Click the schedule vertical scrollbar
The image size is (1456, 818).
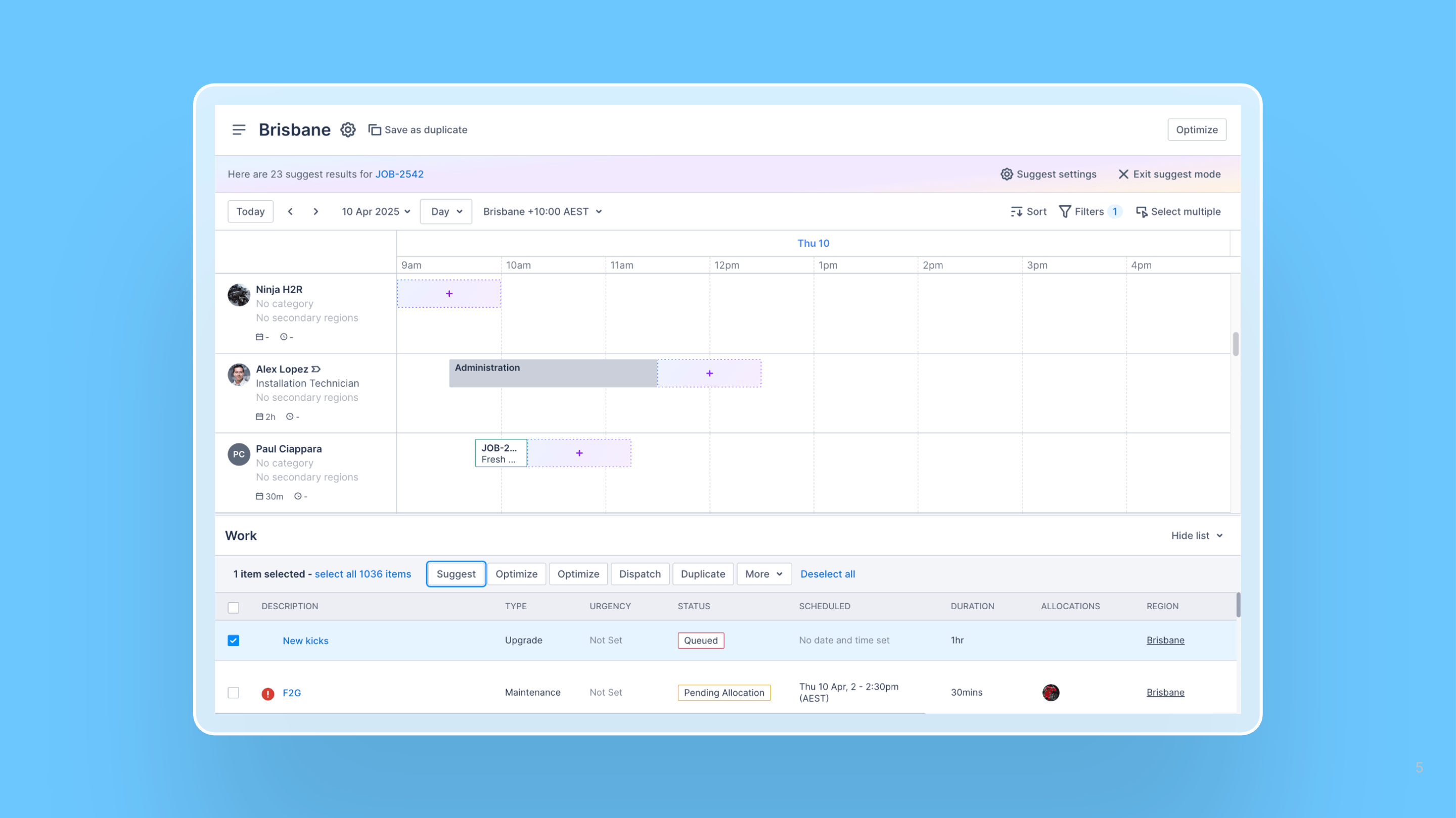1236,344
